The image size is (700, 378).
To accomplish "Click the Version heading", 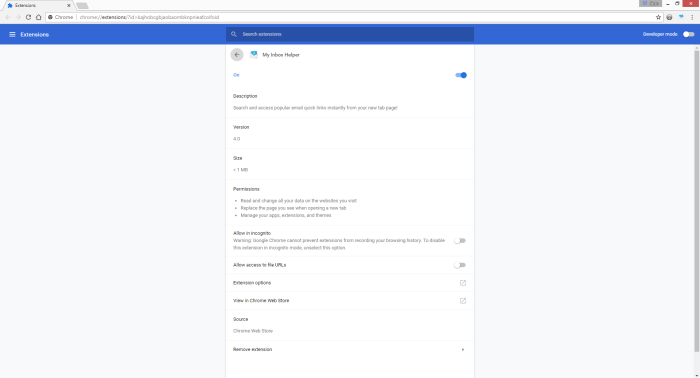I will [241, 127].
